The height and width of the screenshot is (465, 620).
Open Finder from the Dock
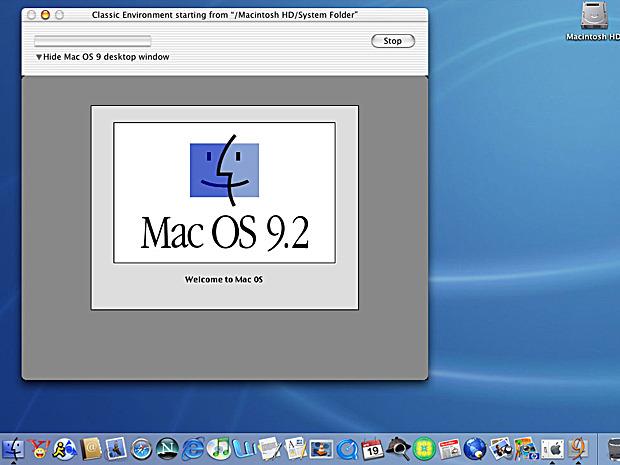[13, 449]
